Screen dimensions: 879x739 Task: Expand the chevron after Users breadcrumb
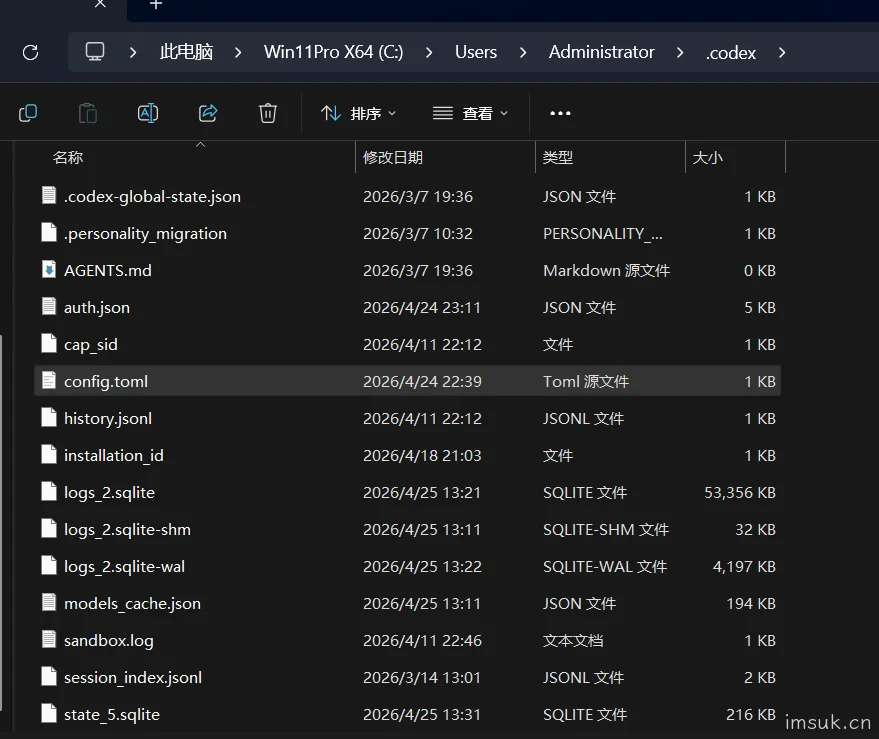coord(523,53)
